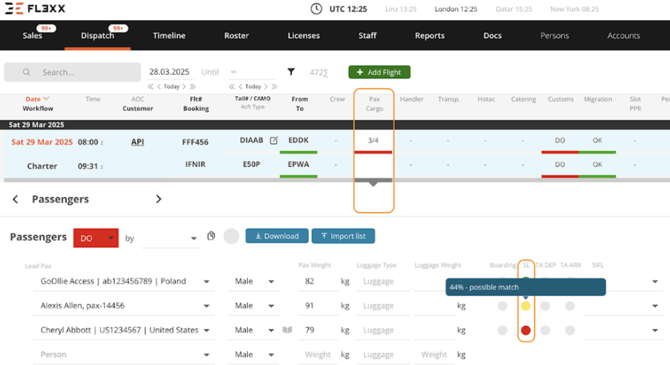670x365 pixels.
Task: Toggle TA DEP dot for Cheryl Abbott
Action: 545,330
